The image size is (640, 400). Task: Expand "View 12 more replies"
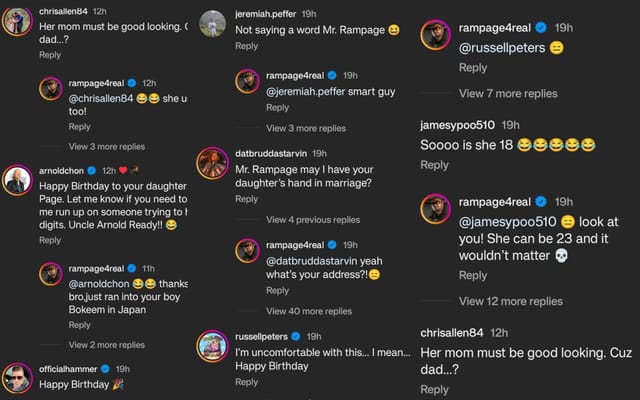click(x=510, y=301)
